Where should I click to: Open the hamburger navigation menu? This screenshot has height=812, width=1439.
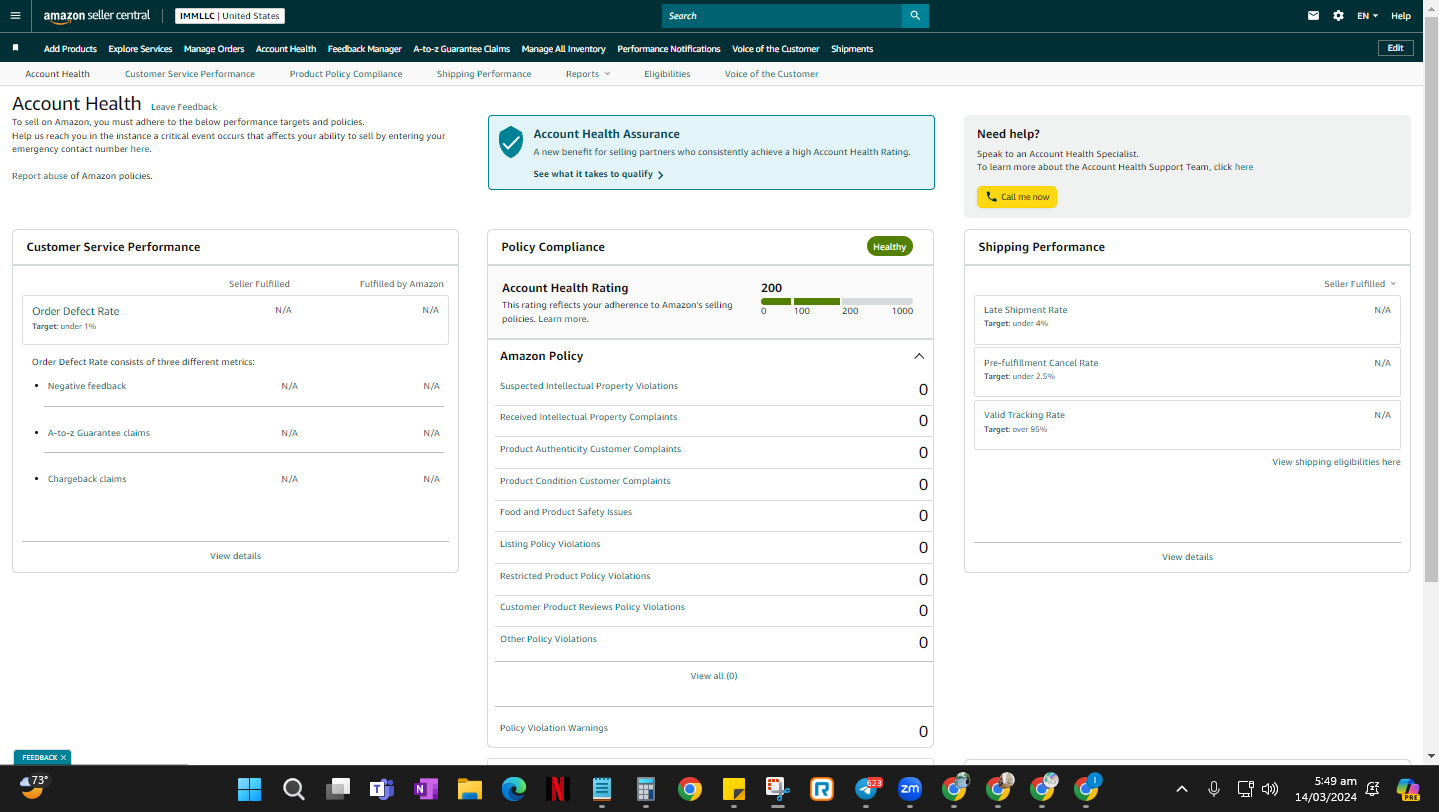coord(14,16)
